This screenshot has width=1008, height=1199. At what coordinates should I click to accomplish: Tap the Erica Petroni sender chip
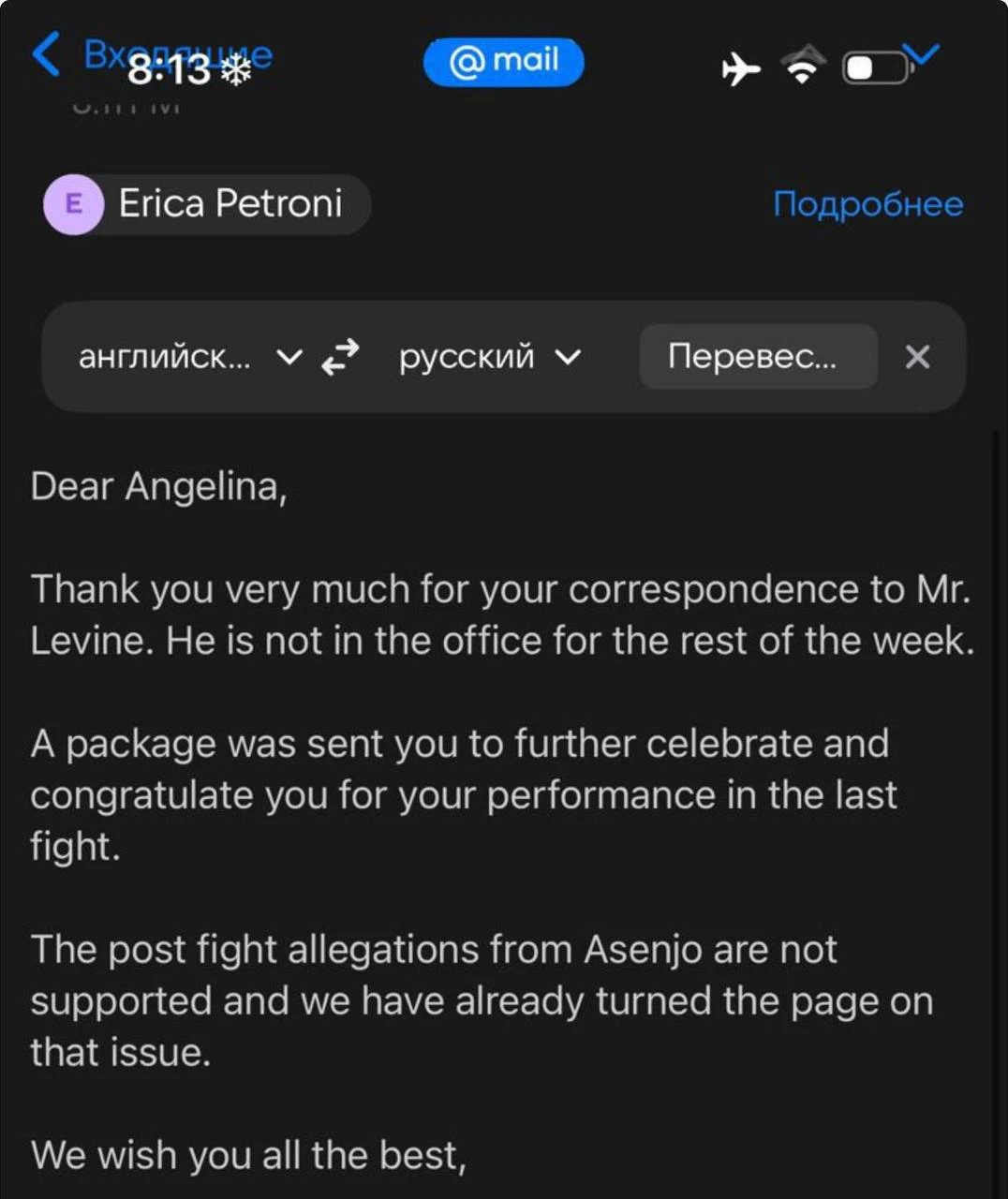click(x=207, y=203)
